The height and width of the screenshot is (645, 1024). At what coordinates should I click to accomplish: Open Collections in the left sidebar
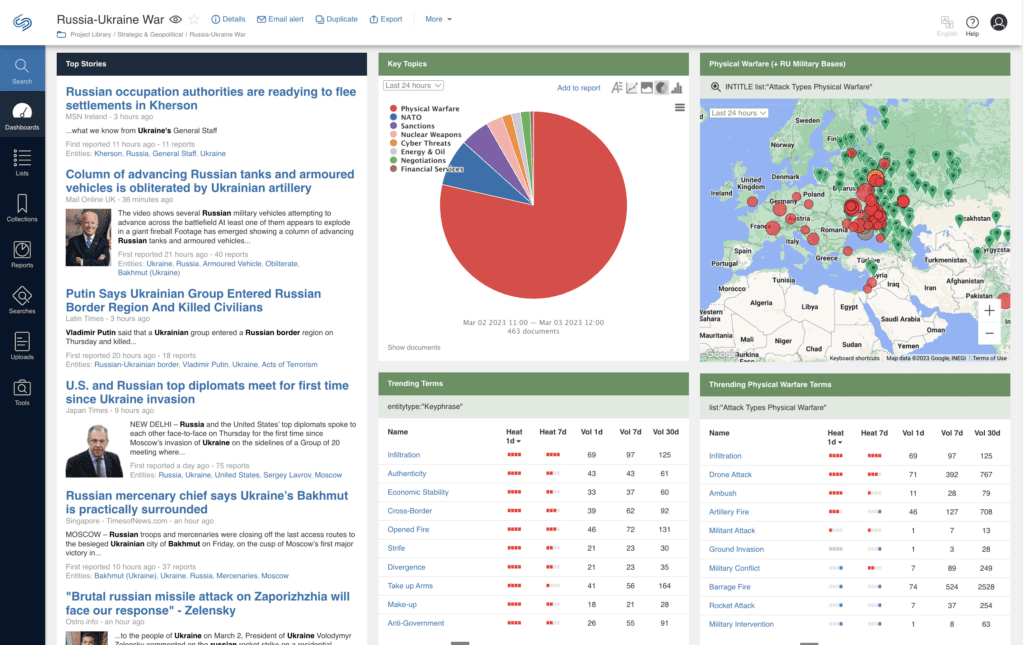pyautogui.click(x=22, y=208)
